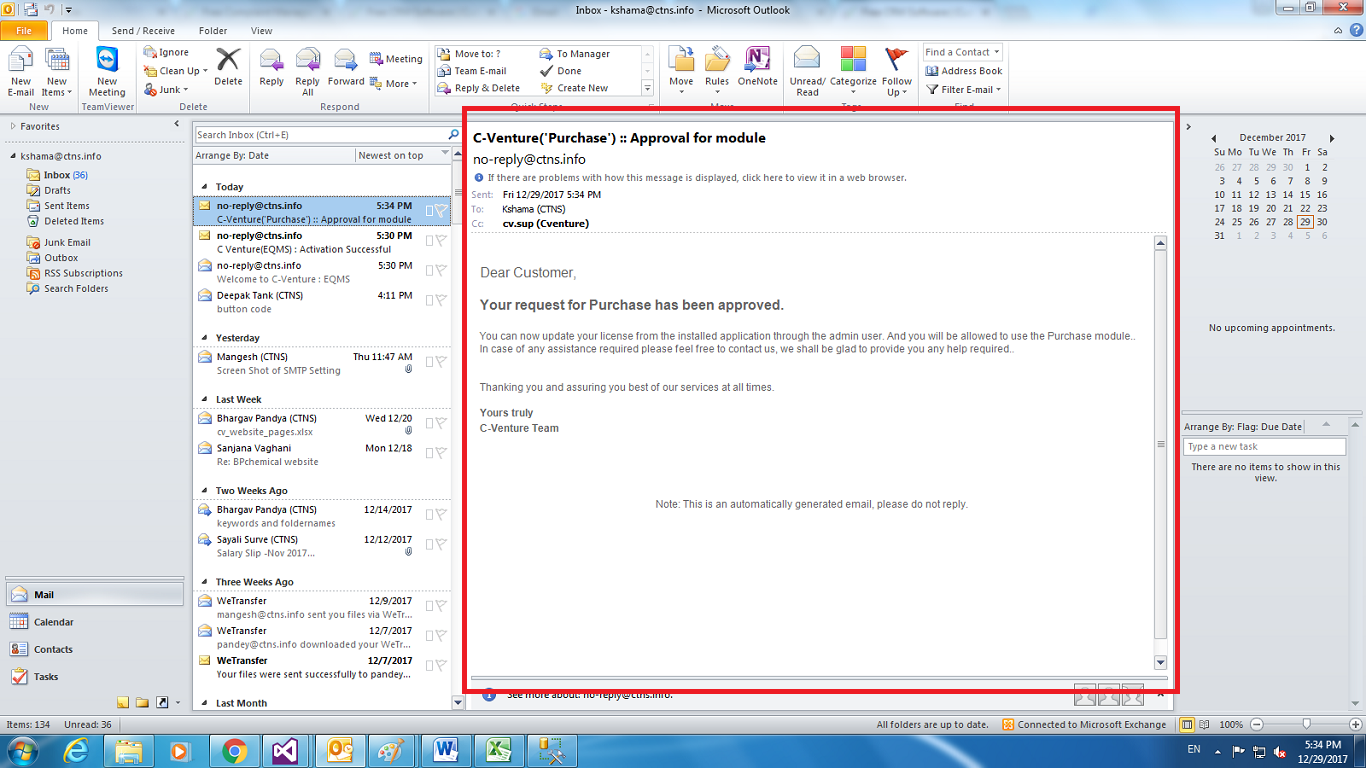The image size is (1366, 768).
Task: Switch to the Contacts module
Action: (x=94, y=649)
